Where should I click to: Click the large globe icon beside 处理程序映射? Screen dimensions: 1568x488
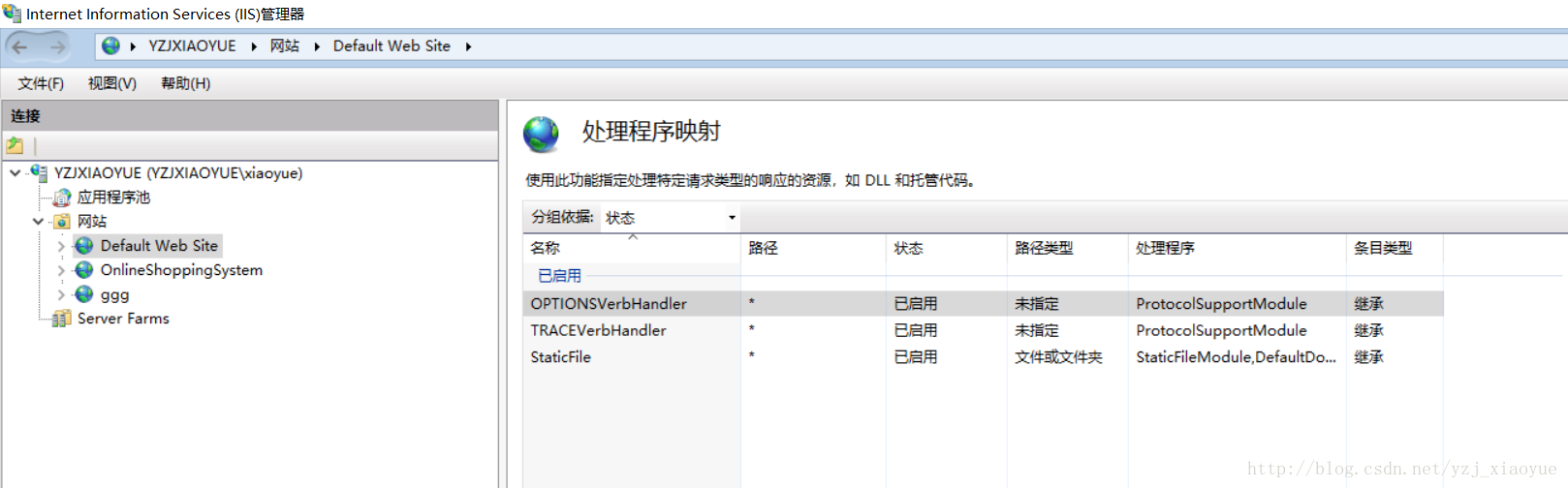point(542,134)
